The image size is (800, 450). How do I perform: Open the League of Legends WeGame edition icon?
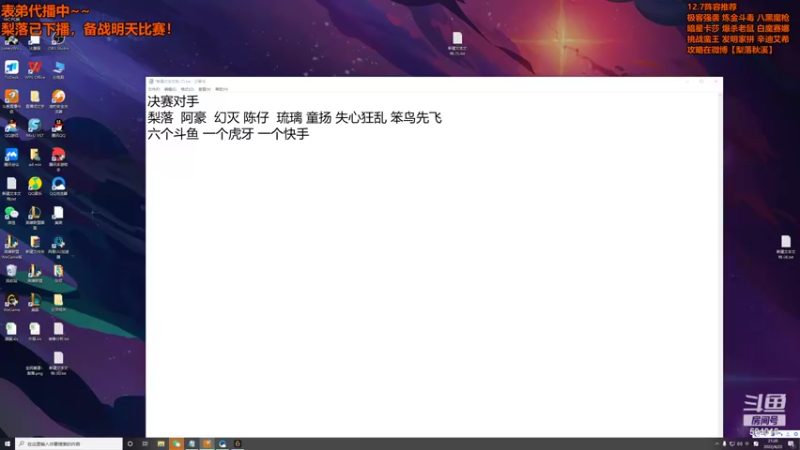click(11, 247)
